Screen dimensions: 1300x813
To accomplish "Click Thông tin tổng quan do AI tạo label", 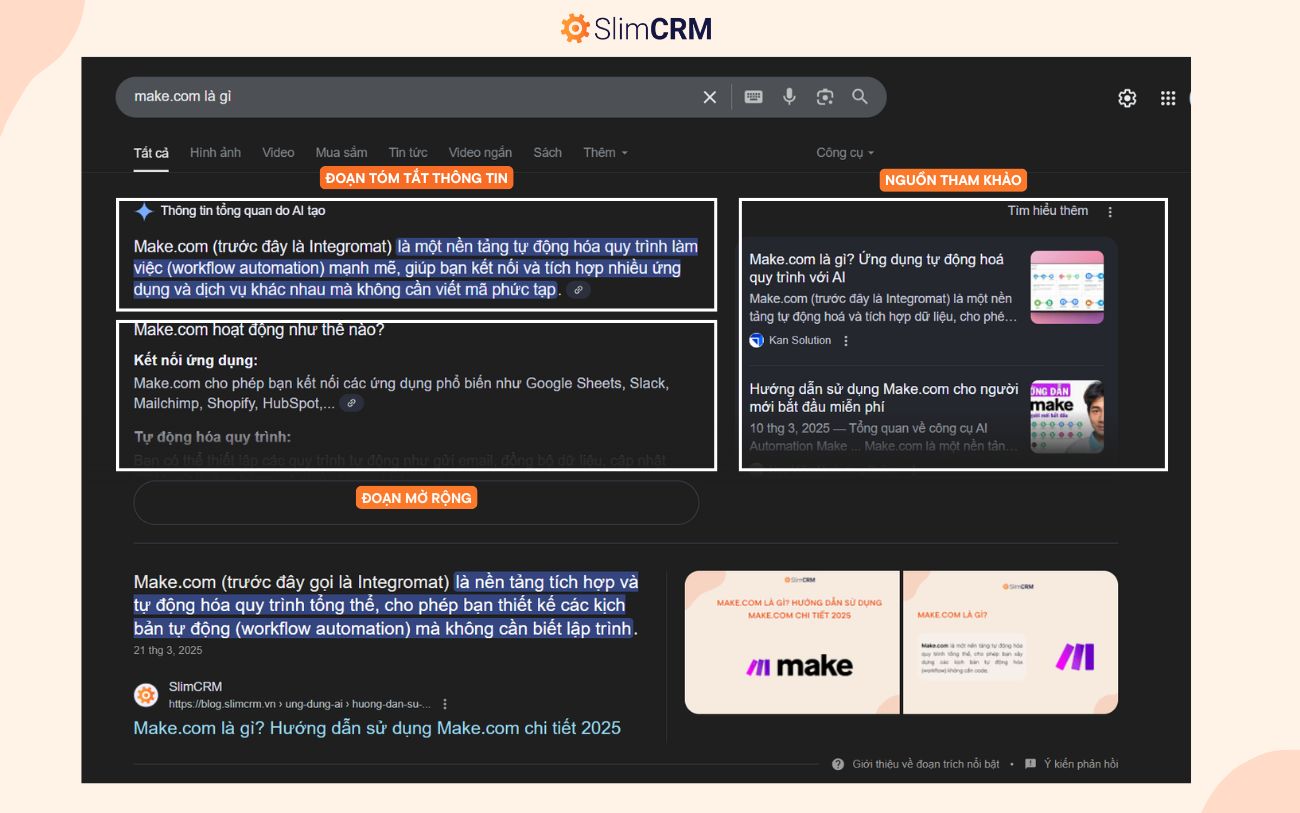I will coord(243,211).
